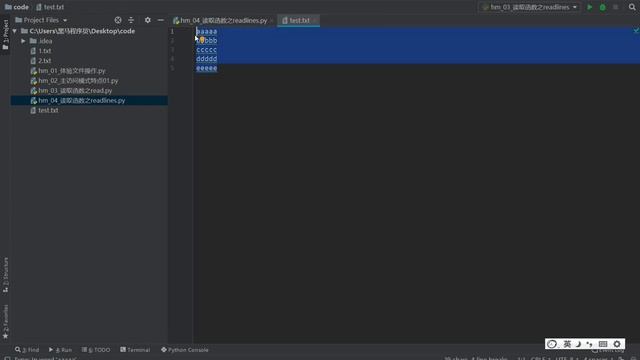Screen dimensions: 640x360
Task: Select 2.txt in the project tree
Action: pos(41,61)
